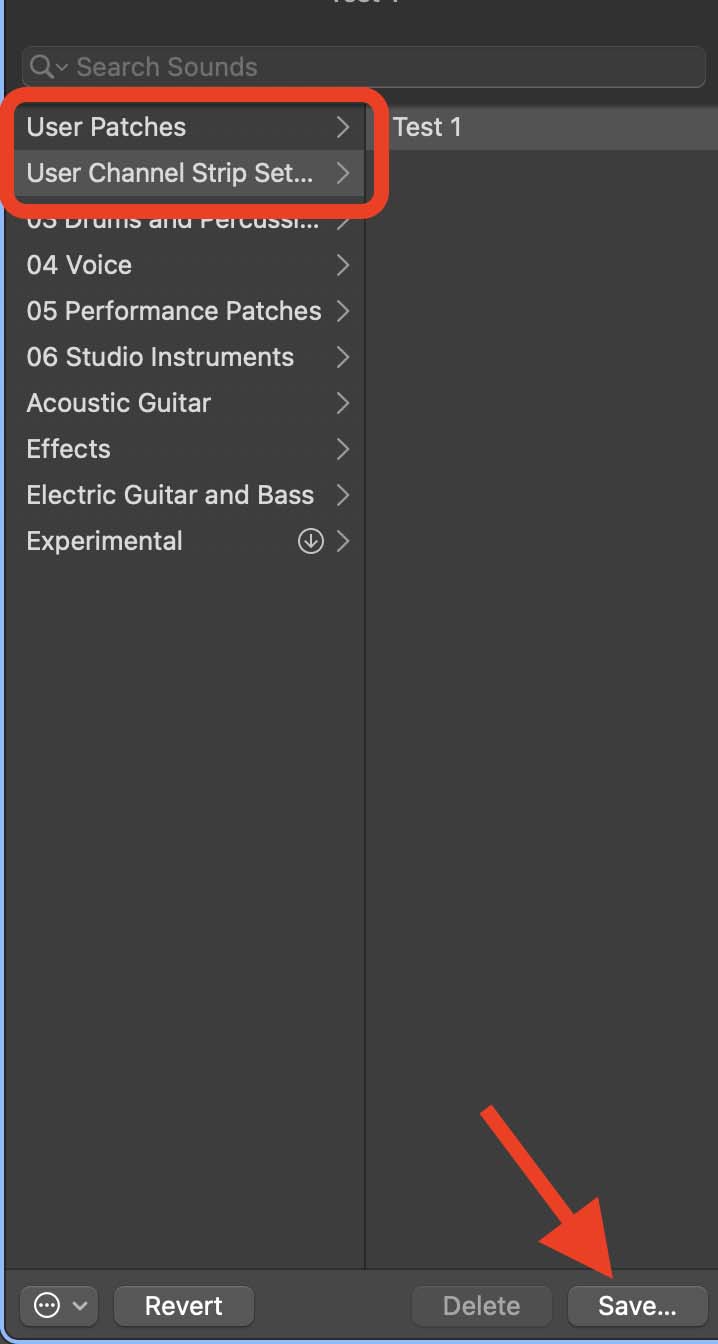Select the User Patches category
718x1344 pixels.
point(106,127)
